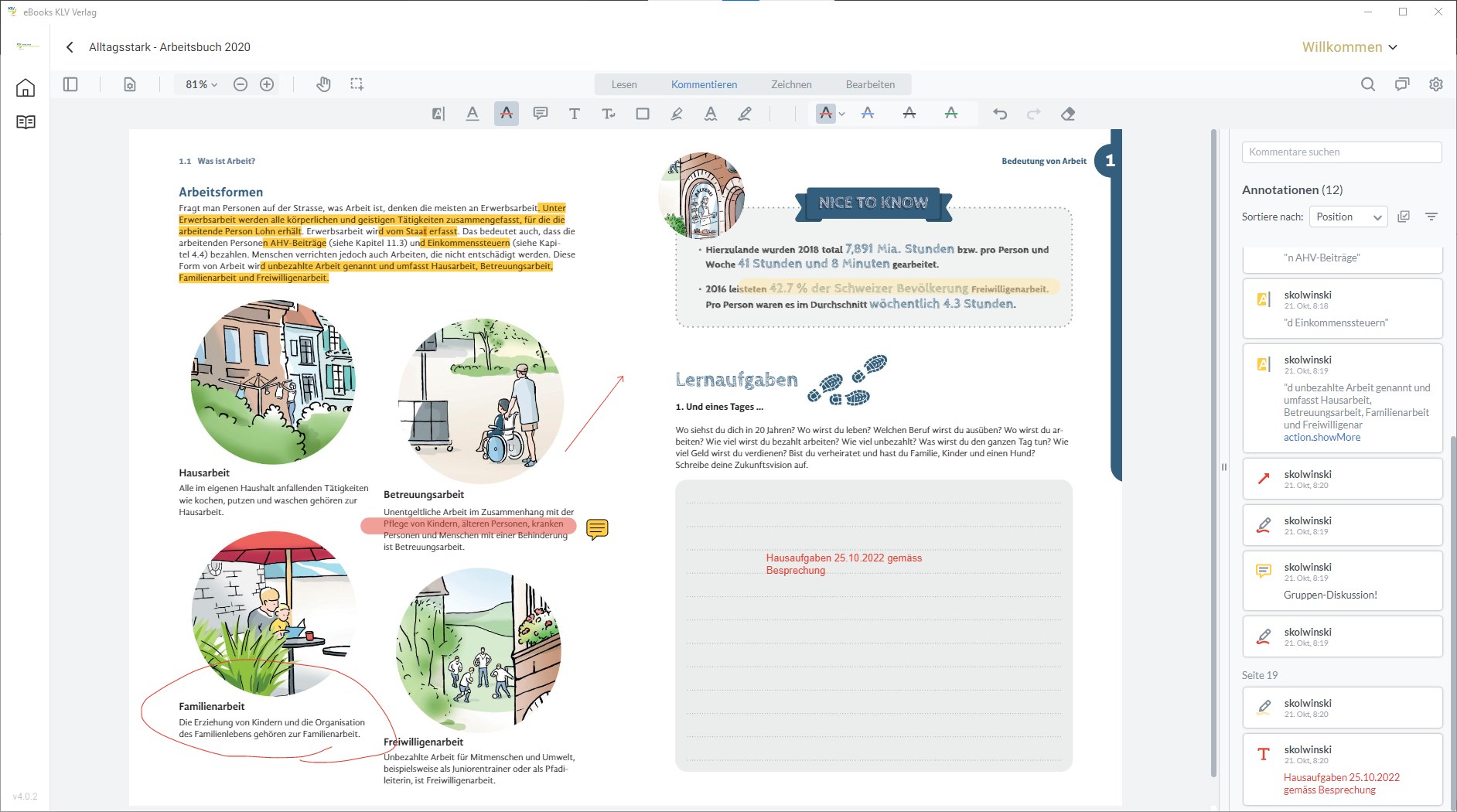Click the Kommentare suchen search field
Image resolution: width=1457 pixels, height=812 pixels.
1342,152
